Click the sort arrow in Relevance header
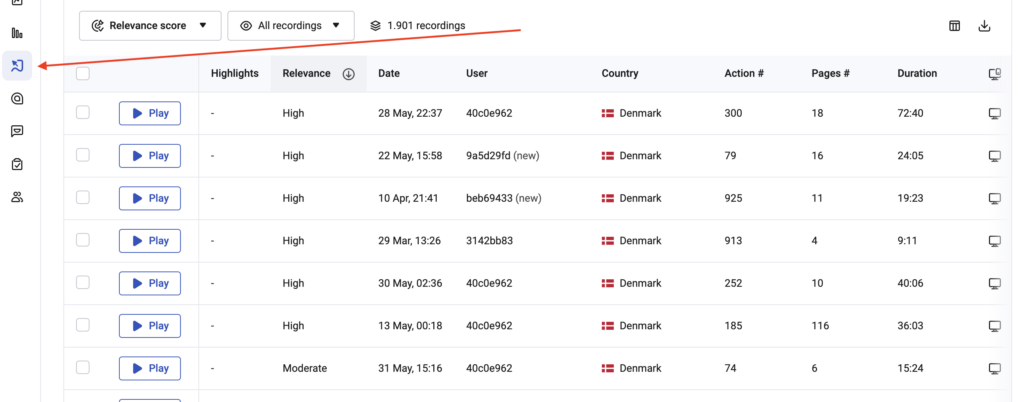Screen dimensions: 1024x402 (348, 74)
